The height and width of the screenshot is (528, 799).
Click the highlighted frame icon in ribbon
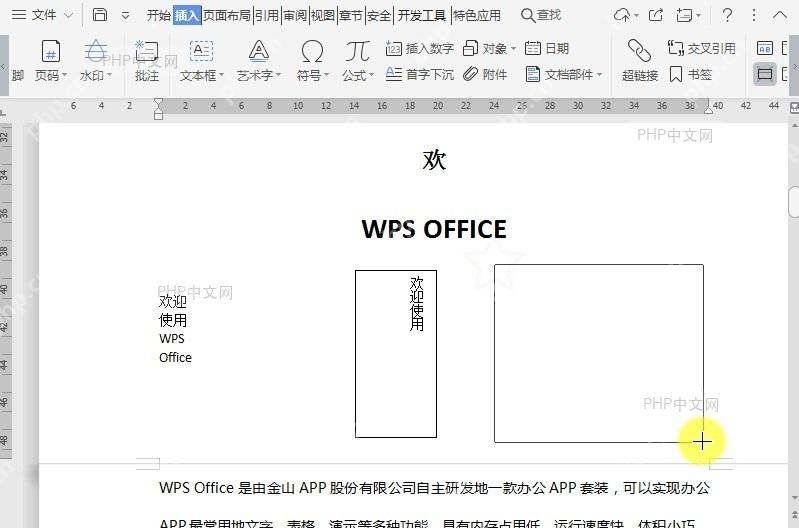point(765,74)
